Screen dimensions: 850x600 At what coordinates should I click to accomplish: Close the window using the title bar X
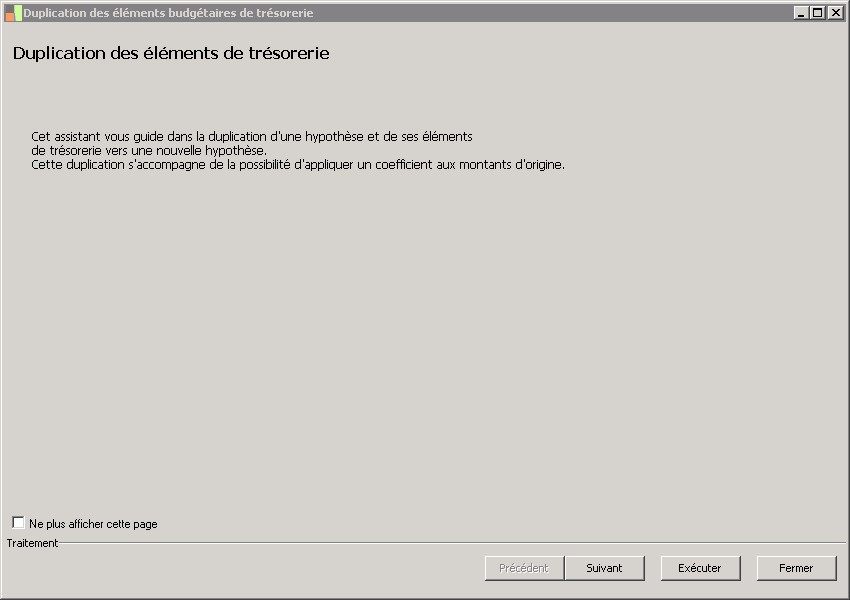pyautogui.click(x=834, y=13)
